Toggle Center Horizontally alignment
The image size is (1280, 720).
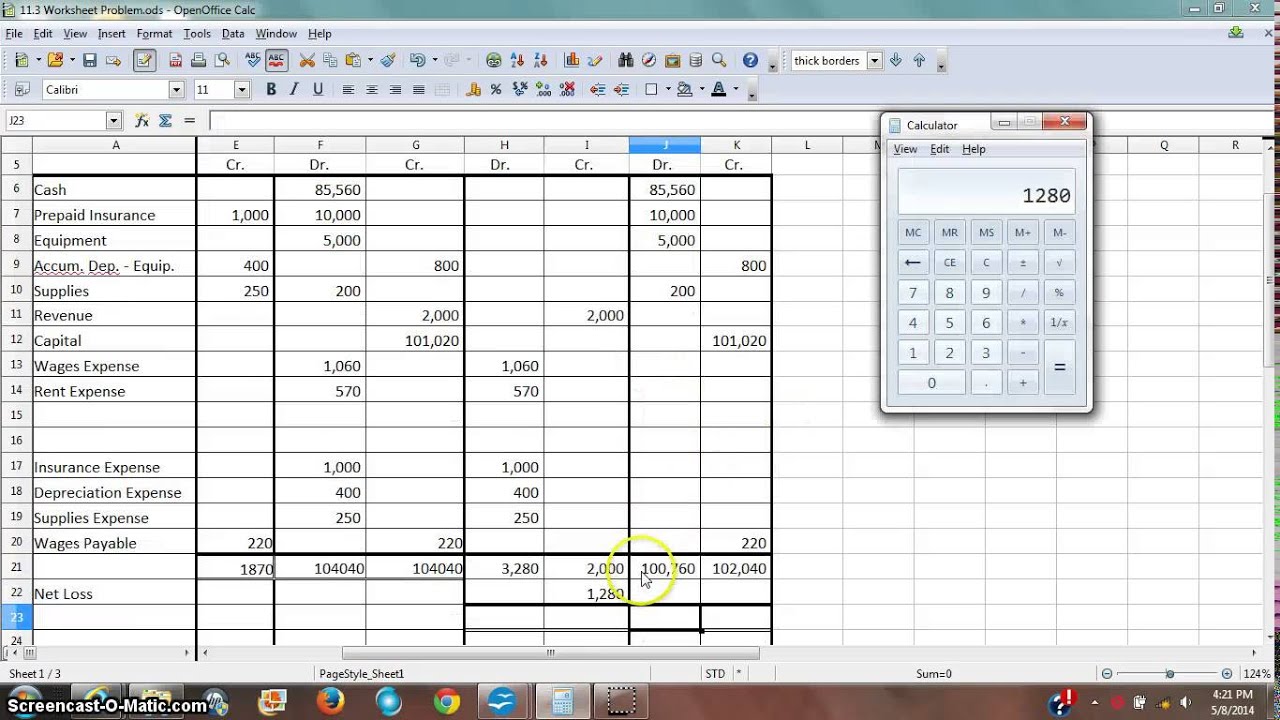[372, 90]
